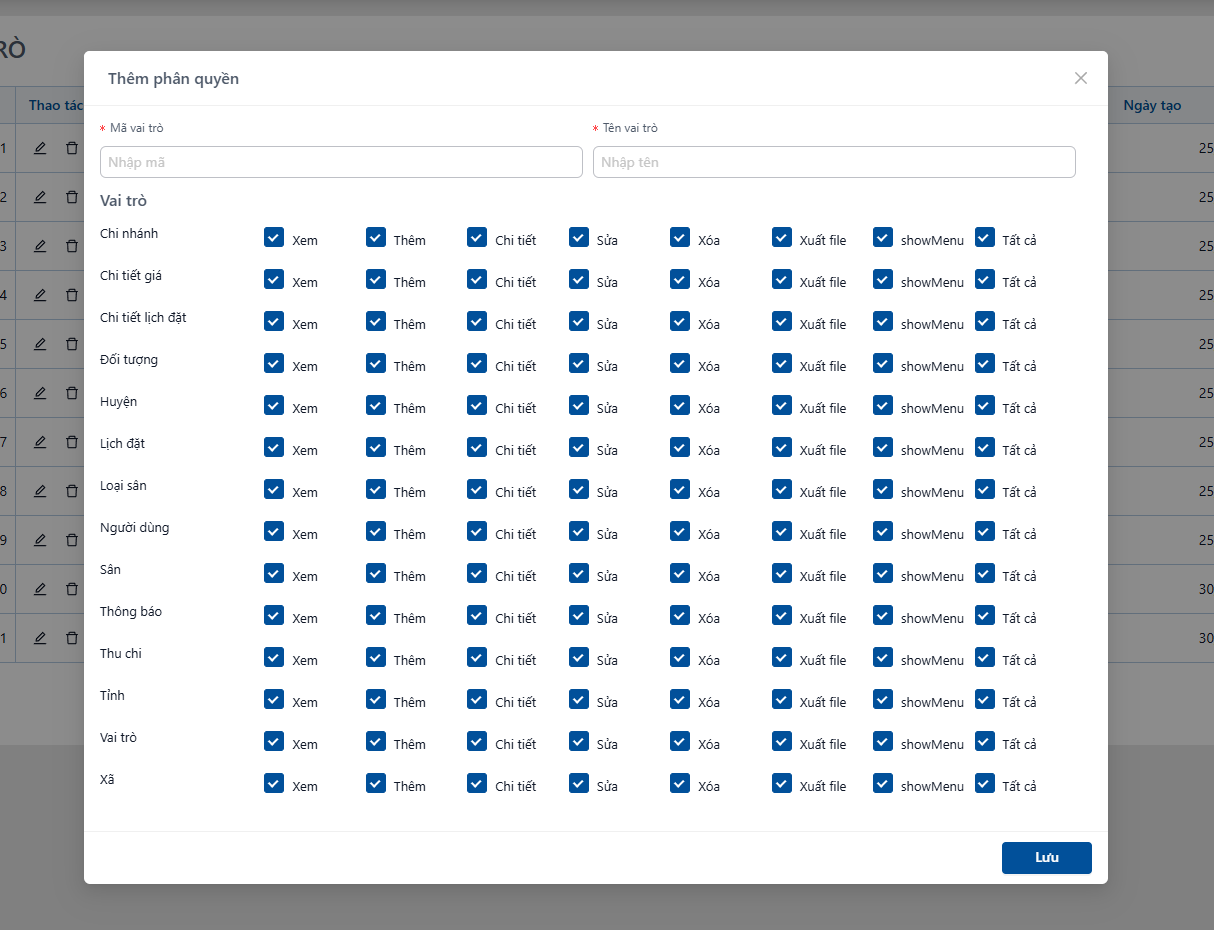Disable showMenu for Thông báo
The width and height of the screenshot is (1214, 930).
(x=883, y=615)
